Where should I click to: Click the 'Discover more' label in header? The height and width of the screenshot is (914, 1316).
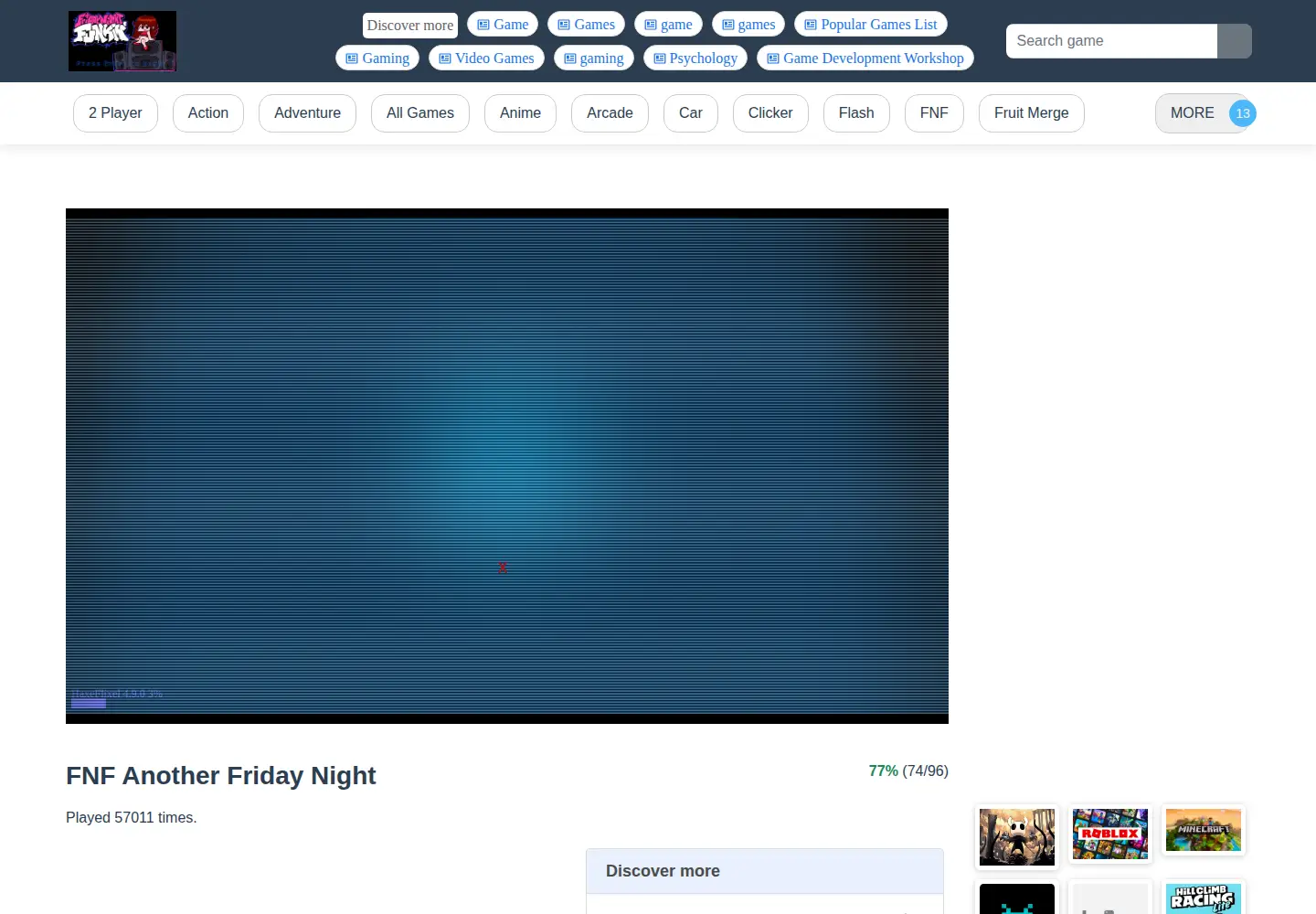410,25
